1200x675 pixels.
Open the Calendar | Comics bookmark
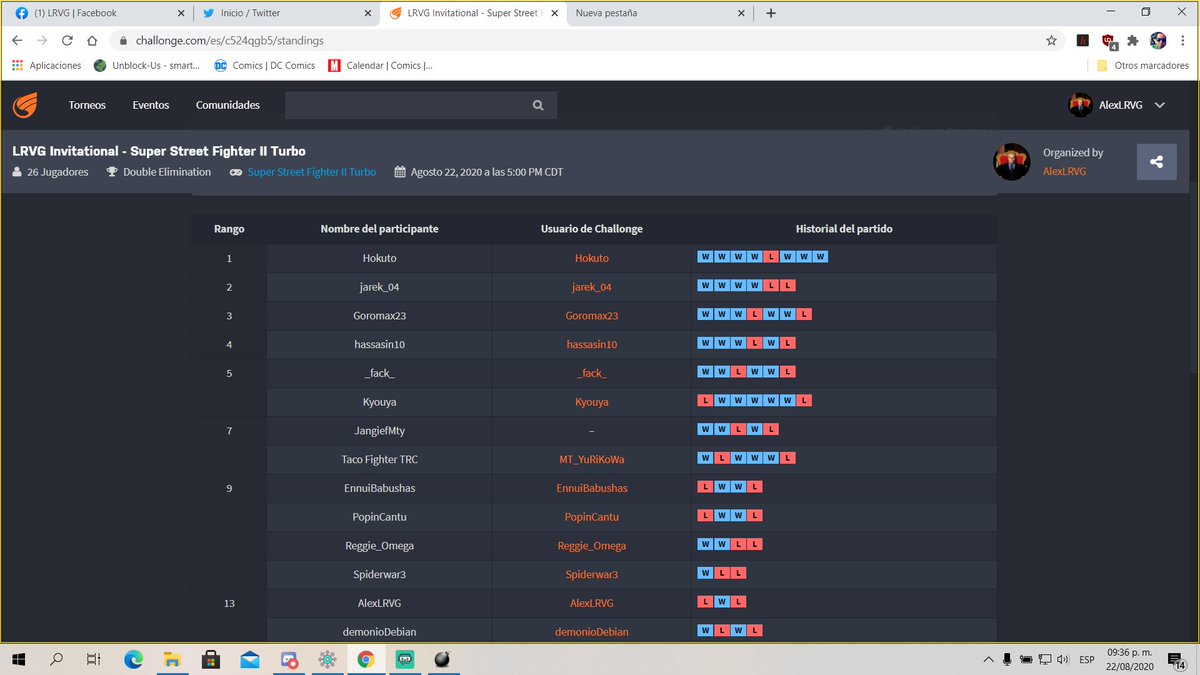point(380,66)
